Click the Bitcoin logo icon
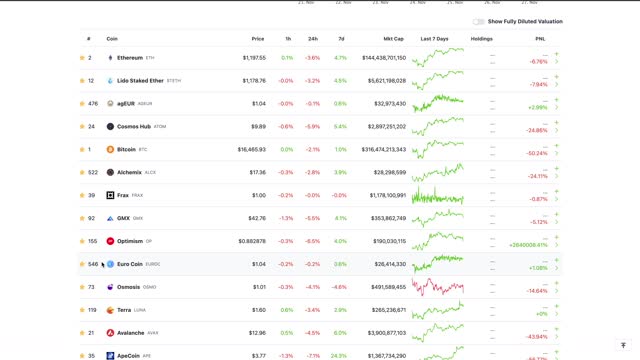 click(x=110, y=149)
